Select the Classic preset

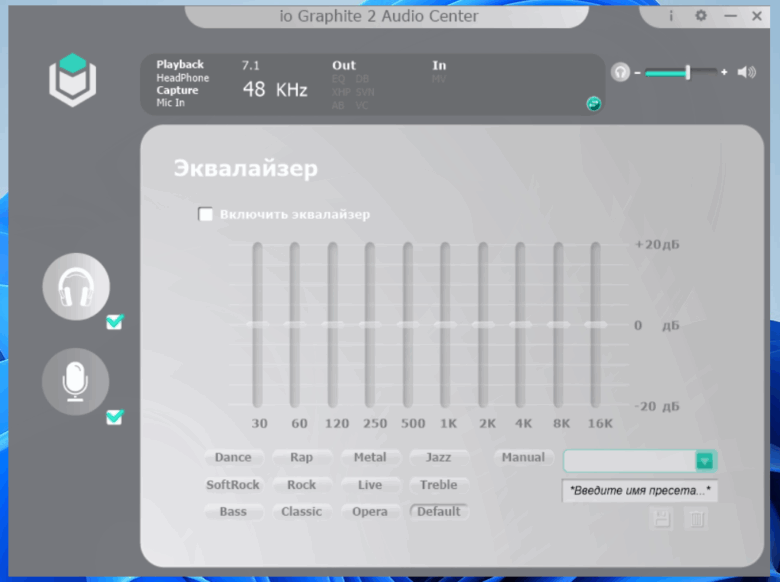point(301,511)
